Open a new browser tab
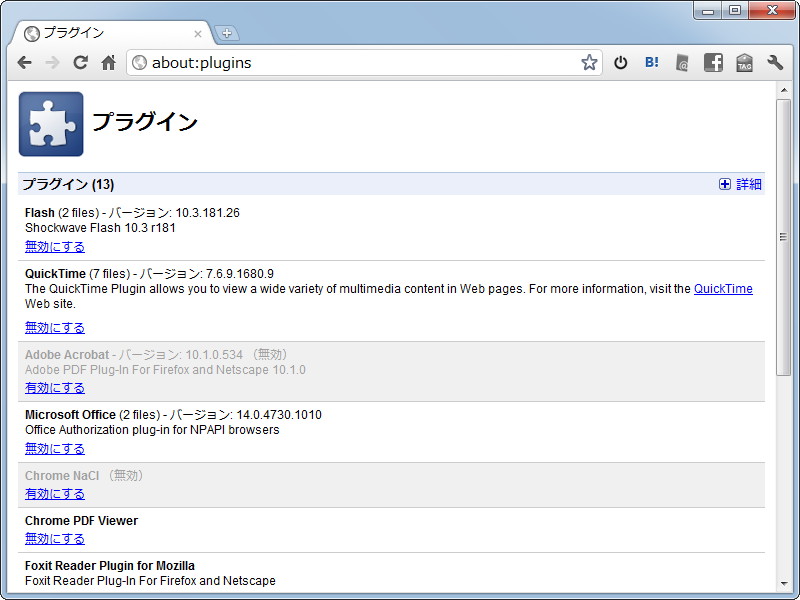This screenshot has height=600, width=800. 227,32
